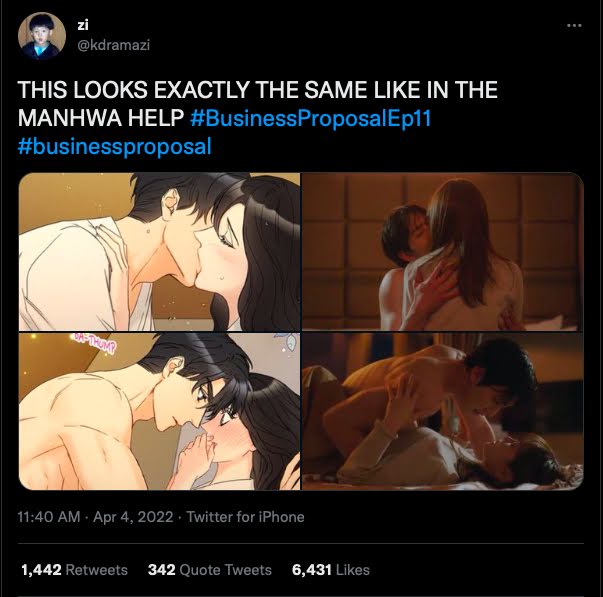Image resolution: width=603 pixels, height=597 pixels.
Task: Open the display name zi
Action: (x=83, y=25)
